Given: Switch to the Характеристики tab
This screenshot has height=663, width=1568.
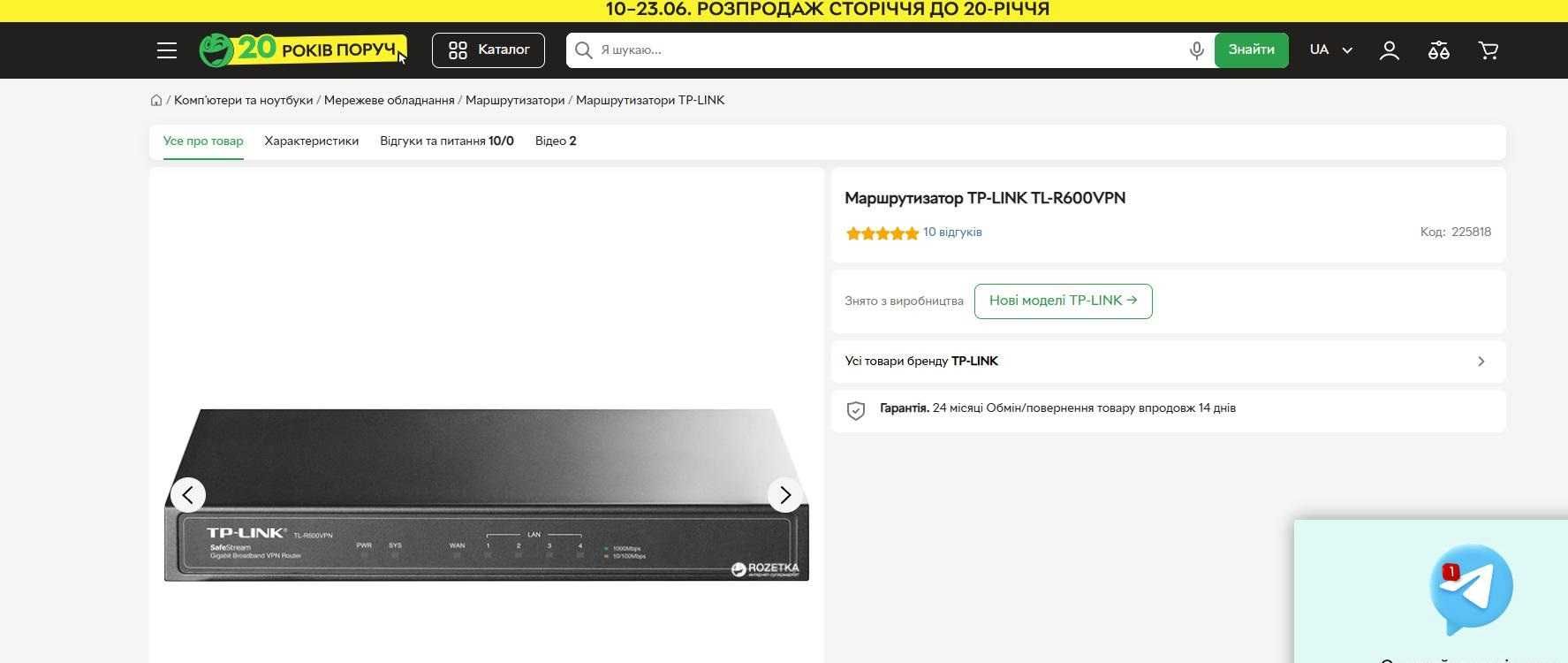Looking at the screenshot, I should pyautogui.click(x=312, y=141).
